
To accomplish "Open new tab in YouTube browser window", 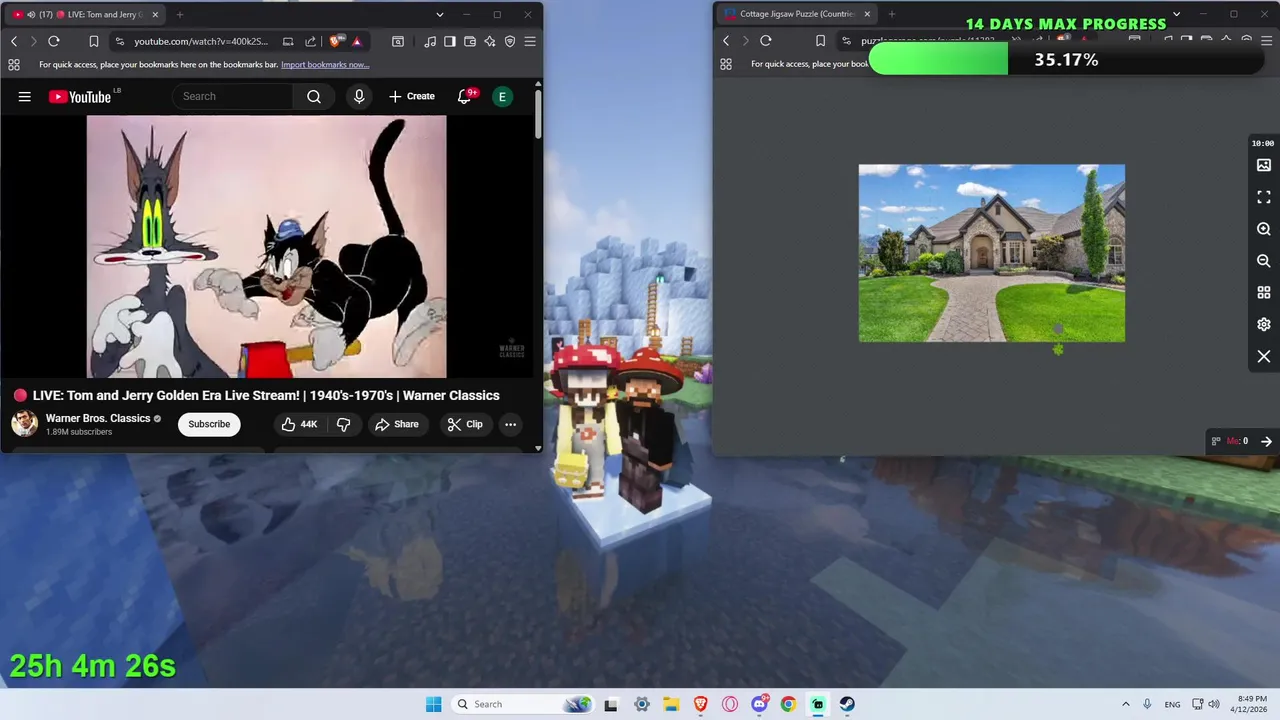I will pos(180,14).
